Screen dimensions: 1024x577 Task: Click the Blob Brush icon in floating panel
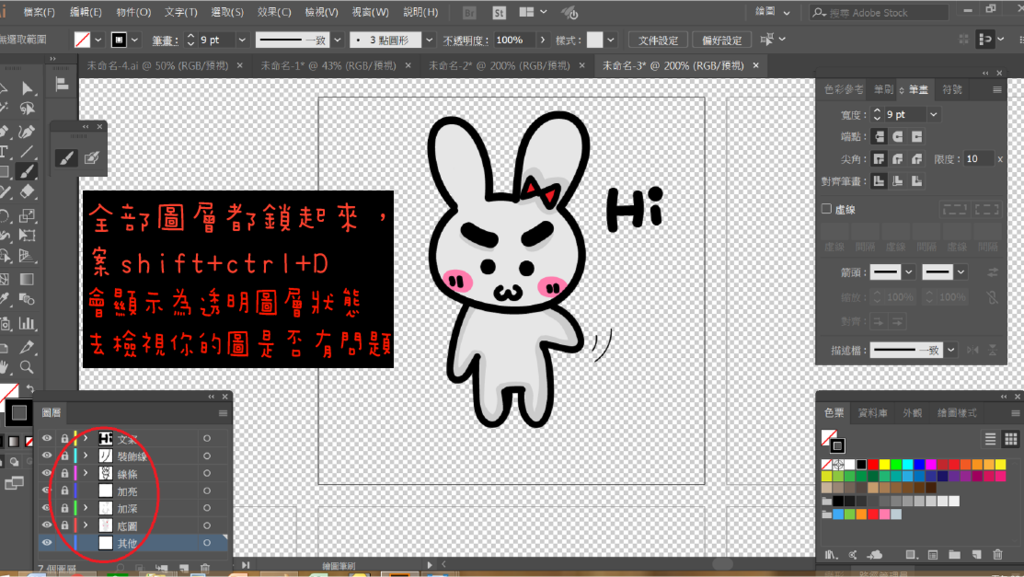pos(91,158)
